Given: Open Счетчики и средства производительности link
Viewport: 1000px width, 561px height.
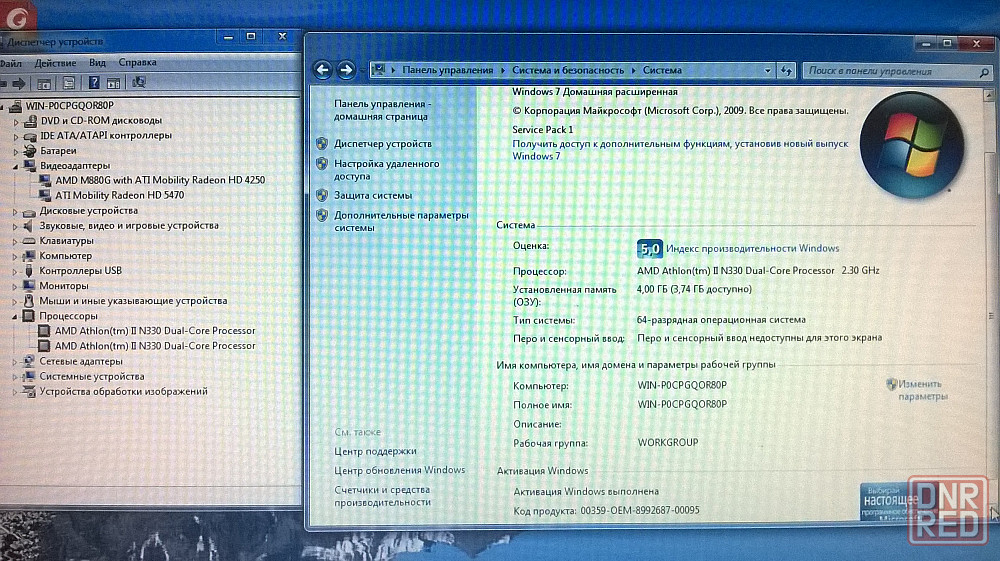Looking at the screenshot, I should pyautogui.click(x=383, y=496).
